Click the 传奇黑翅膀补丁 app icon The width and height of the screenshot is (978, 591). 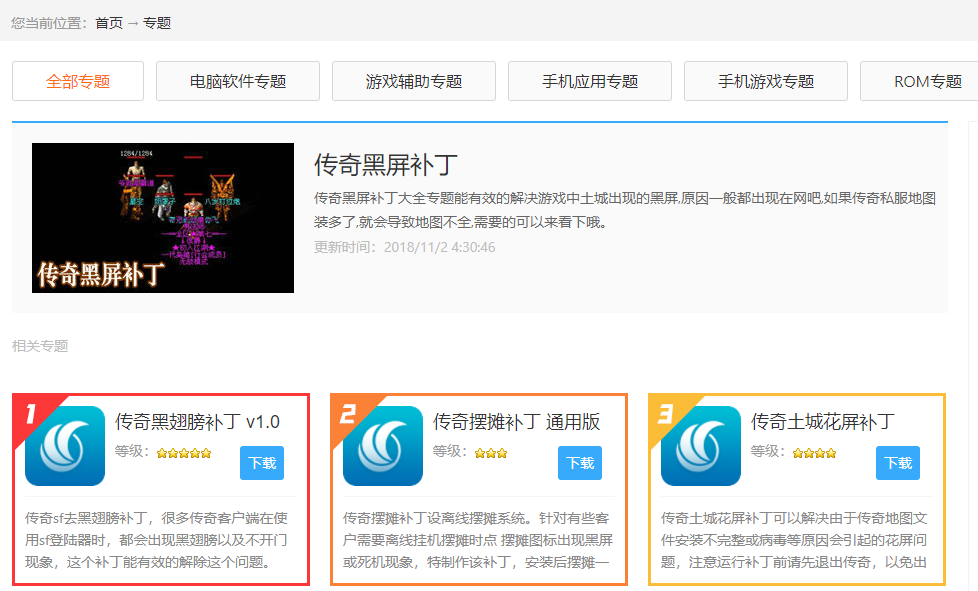point(65,446)
